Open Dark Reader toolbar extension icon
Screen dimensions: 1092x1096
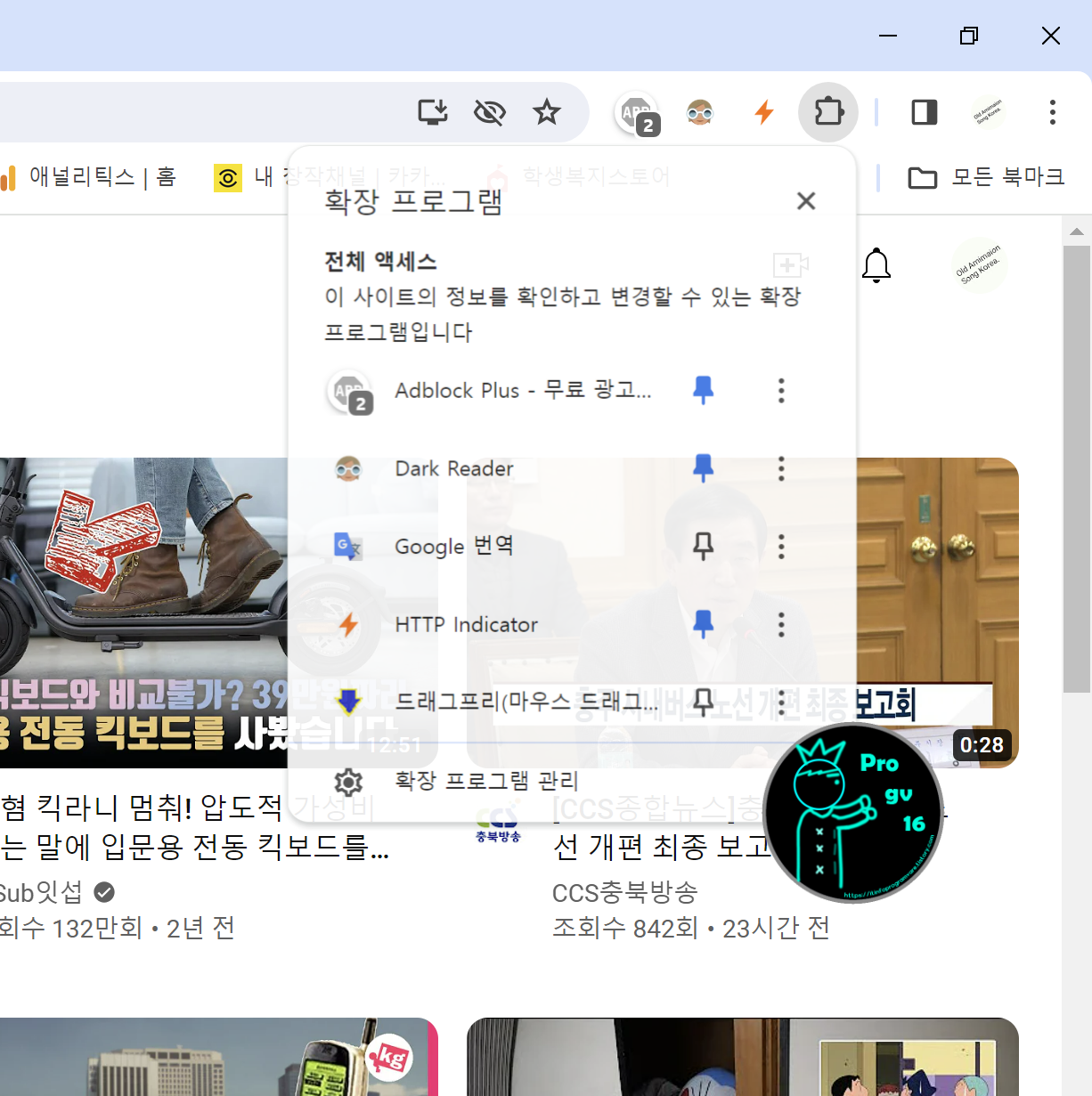pyautogui.click(x=700, y=112)
